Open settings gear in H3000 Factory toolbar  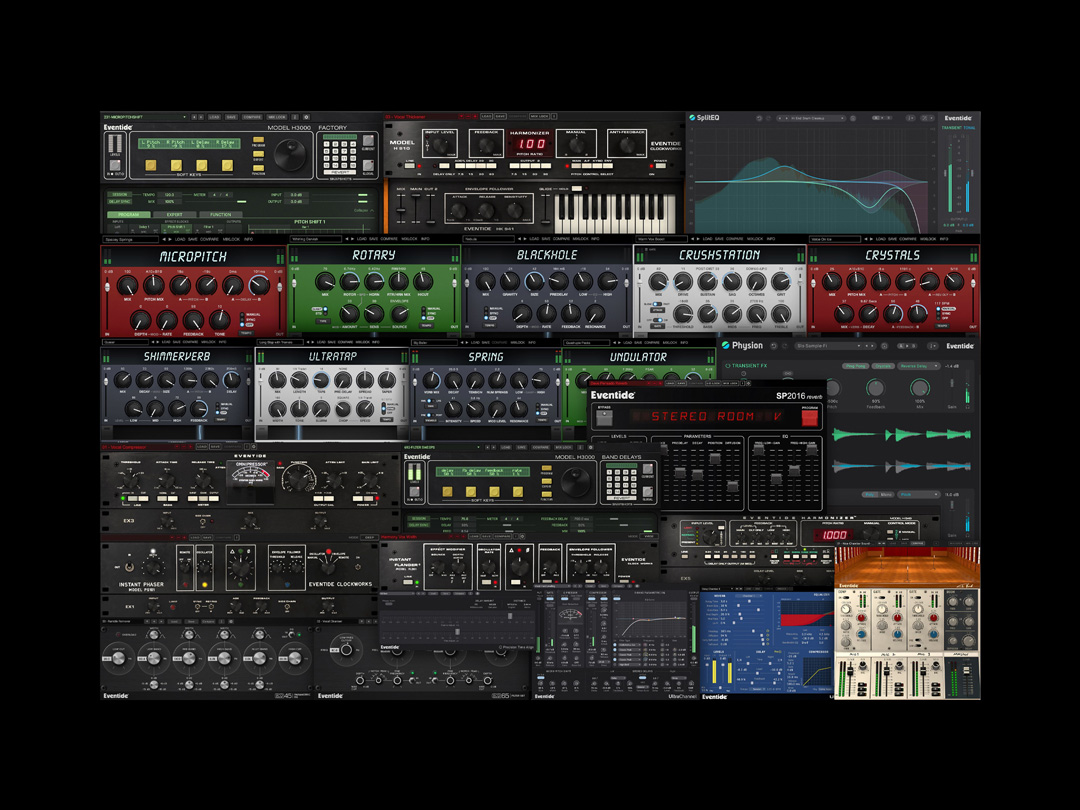coord(307,117)
